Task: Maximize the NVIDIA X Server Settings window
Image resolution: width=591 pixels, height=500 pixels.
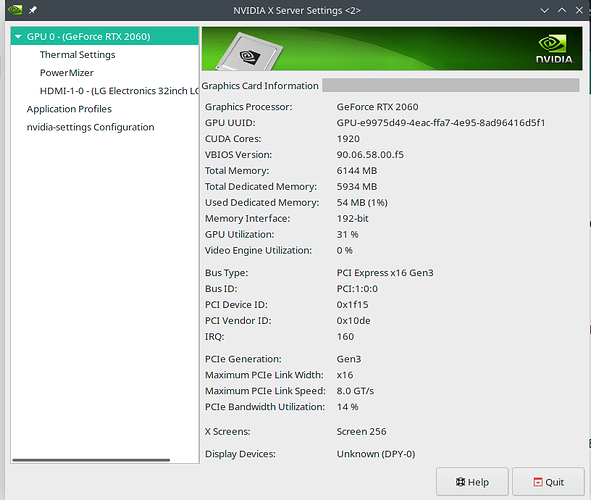Action: 562,10
